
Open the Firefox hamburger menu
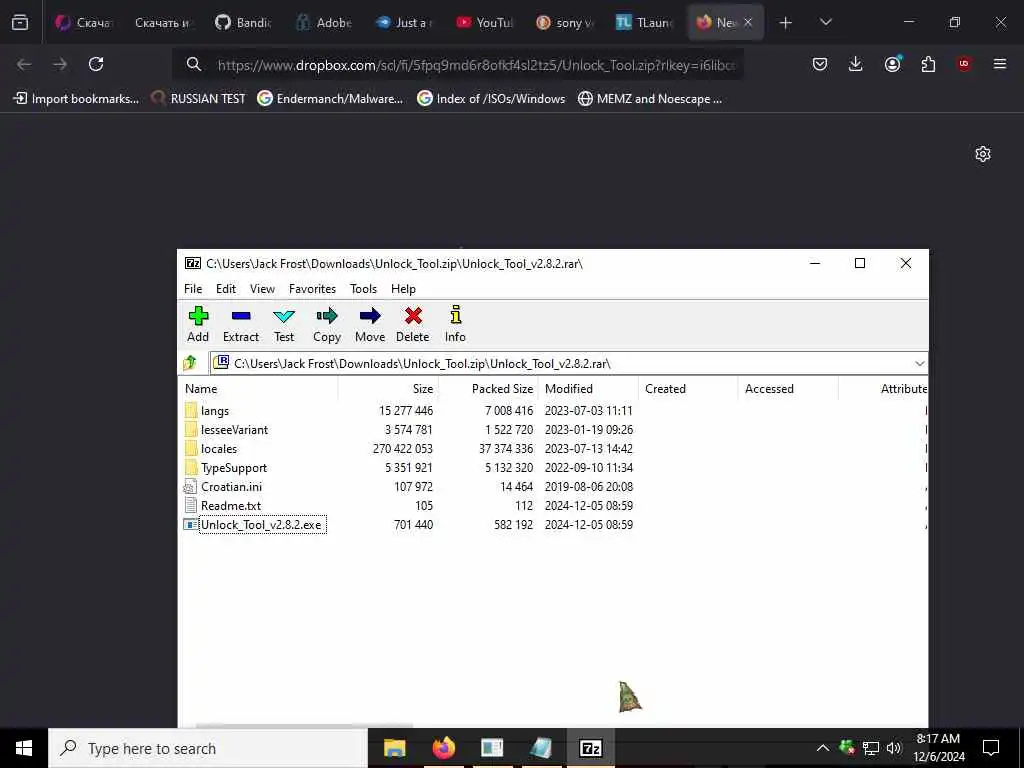click(1000, 64)
